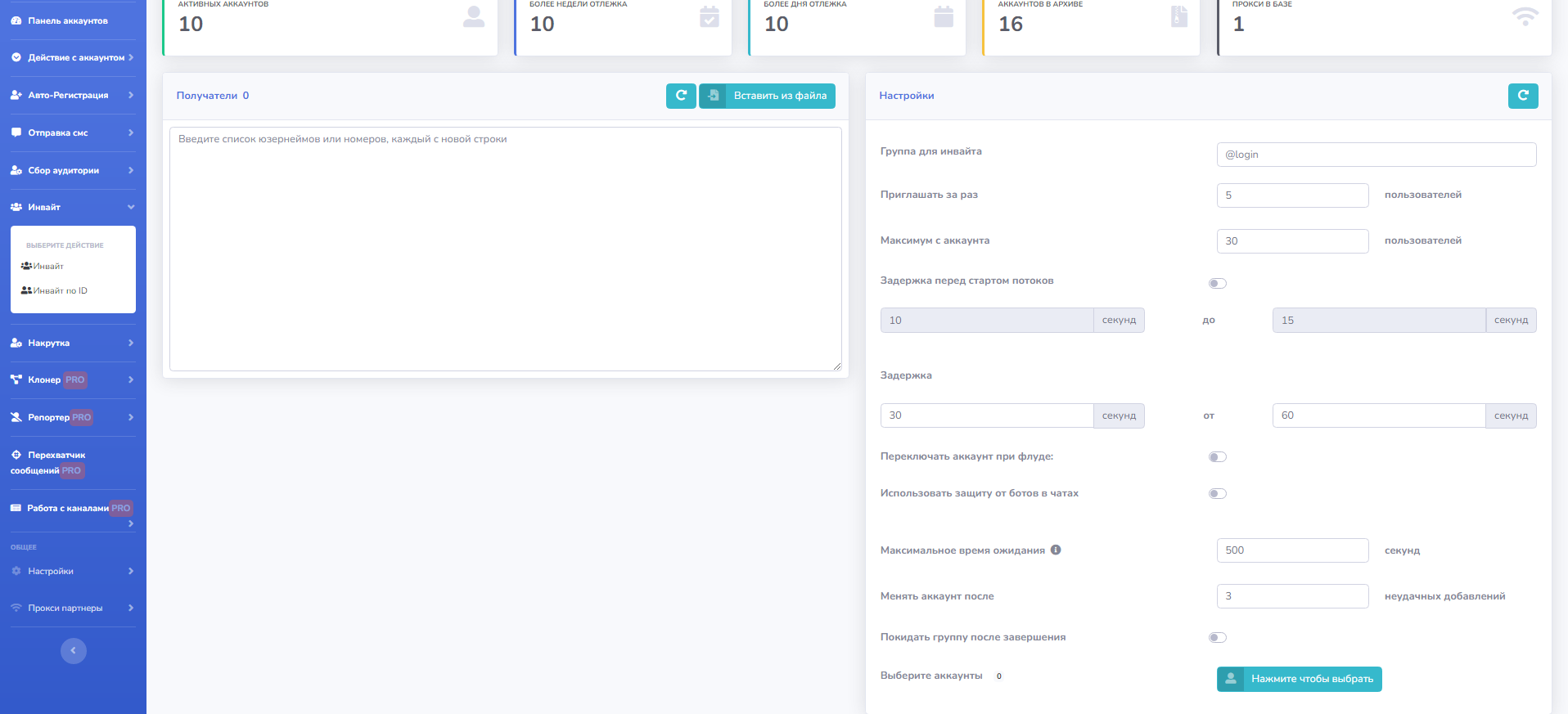
Task: Click the Выберите аккаунты count badge
Action: (x=999, y=676)
